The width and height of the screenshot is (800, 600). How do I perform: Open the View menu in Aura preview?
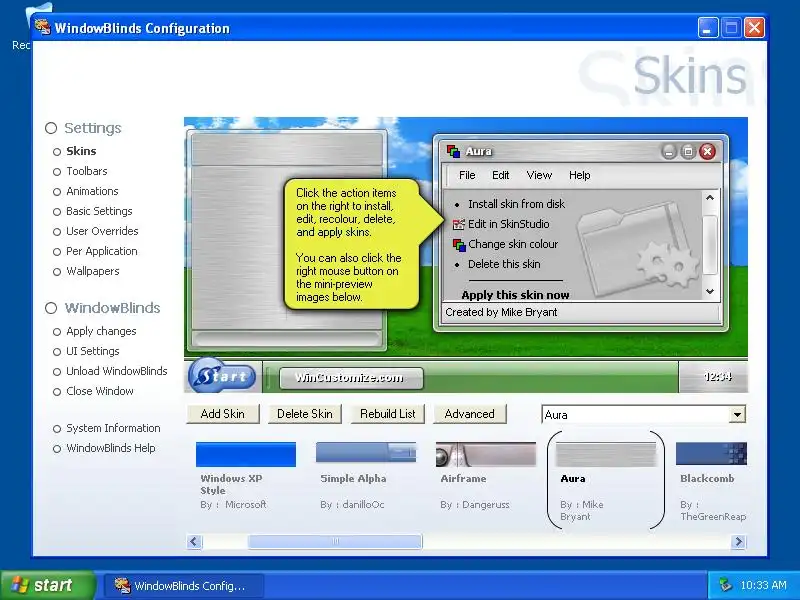[539, 175]
